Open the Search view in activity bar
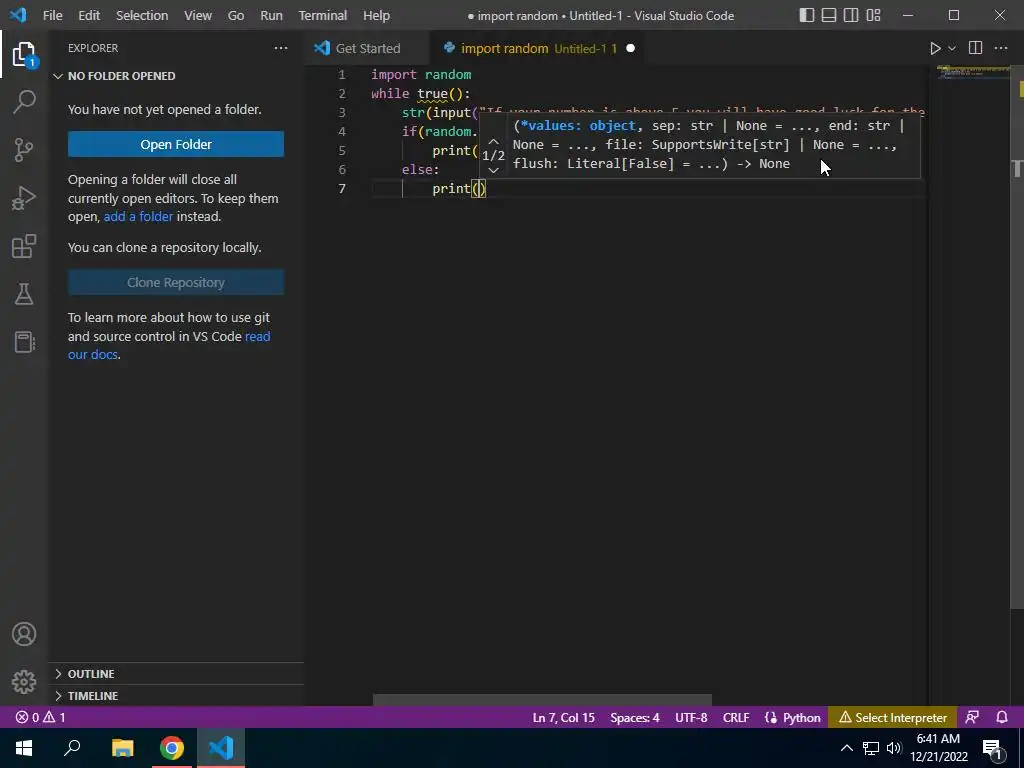Viewport: 1024px width, 768px height. [24, 101]
